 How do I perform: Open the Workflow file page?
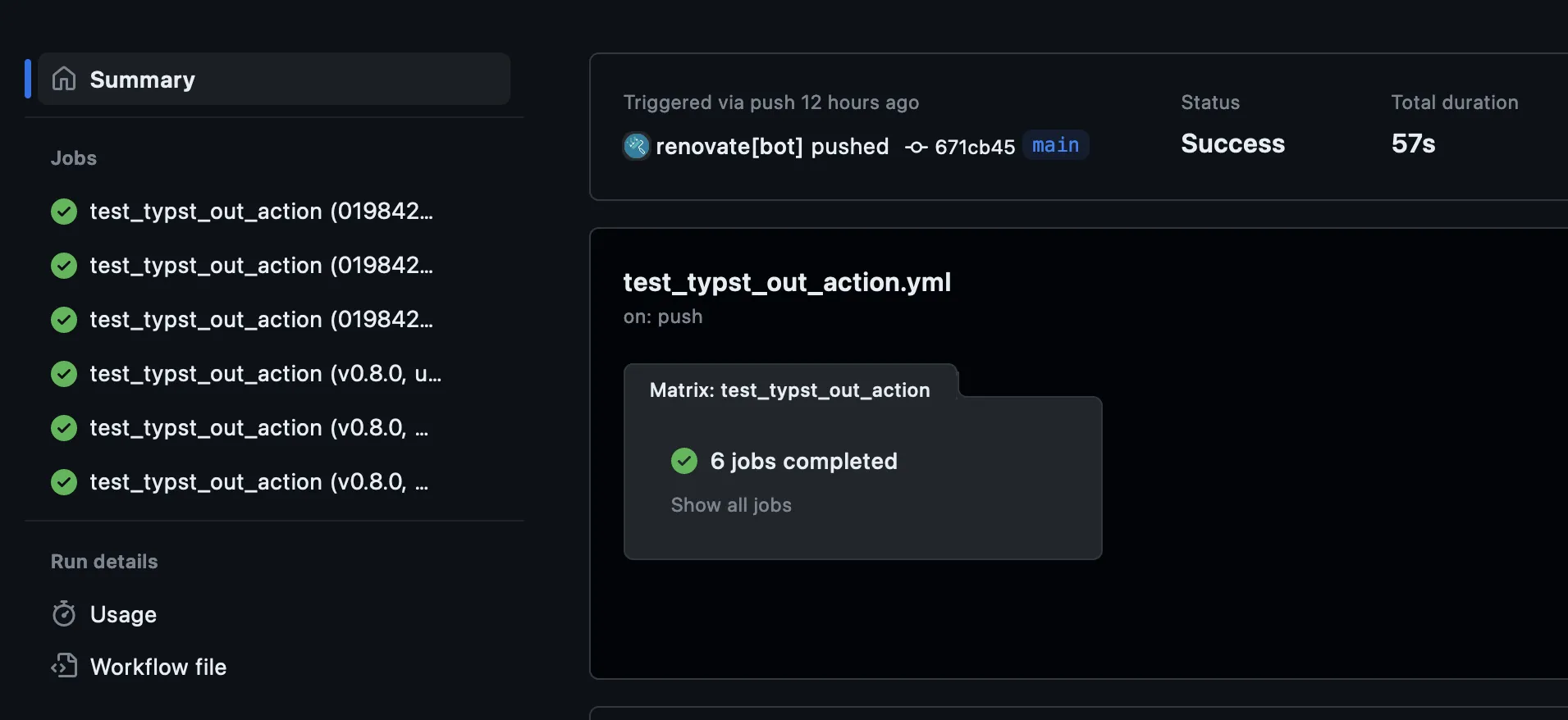pos(158,667)
